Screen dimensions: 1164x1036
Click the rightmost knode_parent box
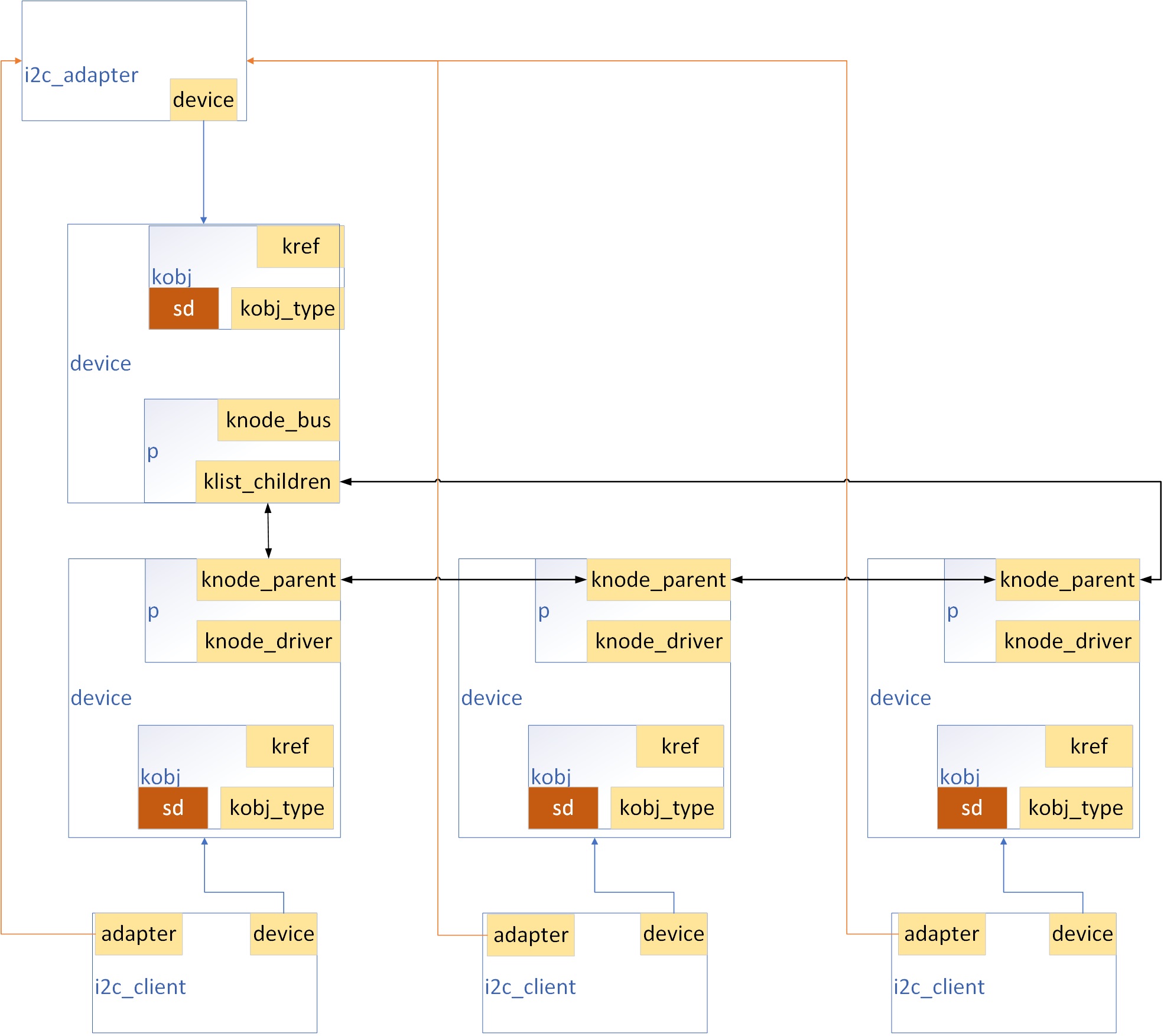coord(1067,580)
